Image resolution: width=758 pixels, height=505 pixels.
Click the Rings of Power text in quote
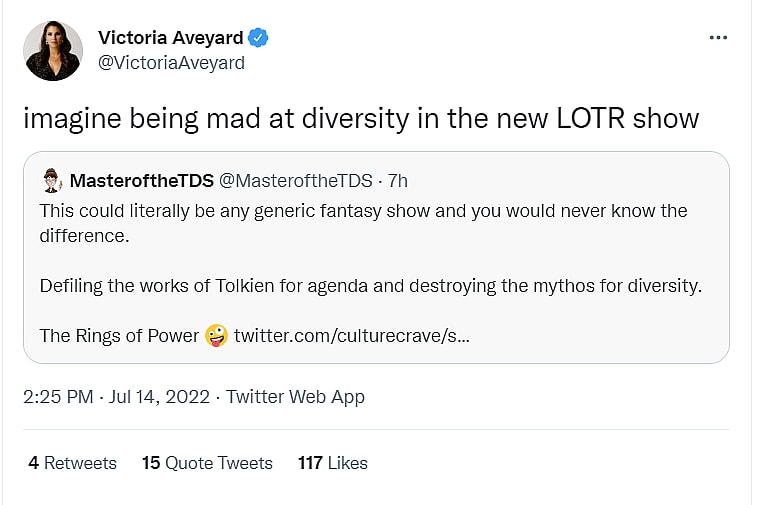point(119,336)
